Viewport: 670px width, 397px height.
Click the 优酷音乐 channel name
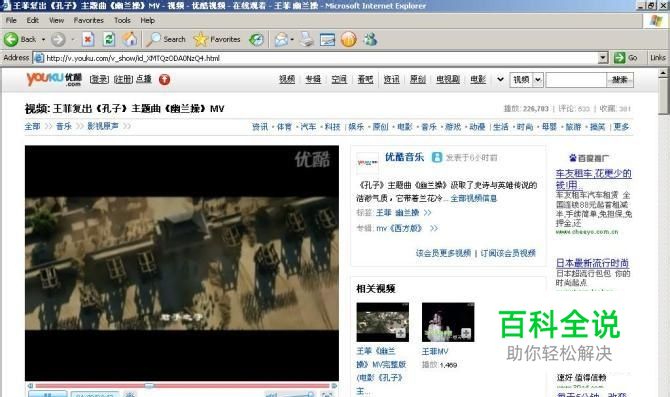(x=404, y=157)
